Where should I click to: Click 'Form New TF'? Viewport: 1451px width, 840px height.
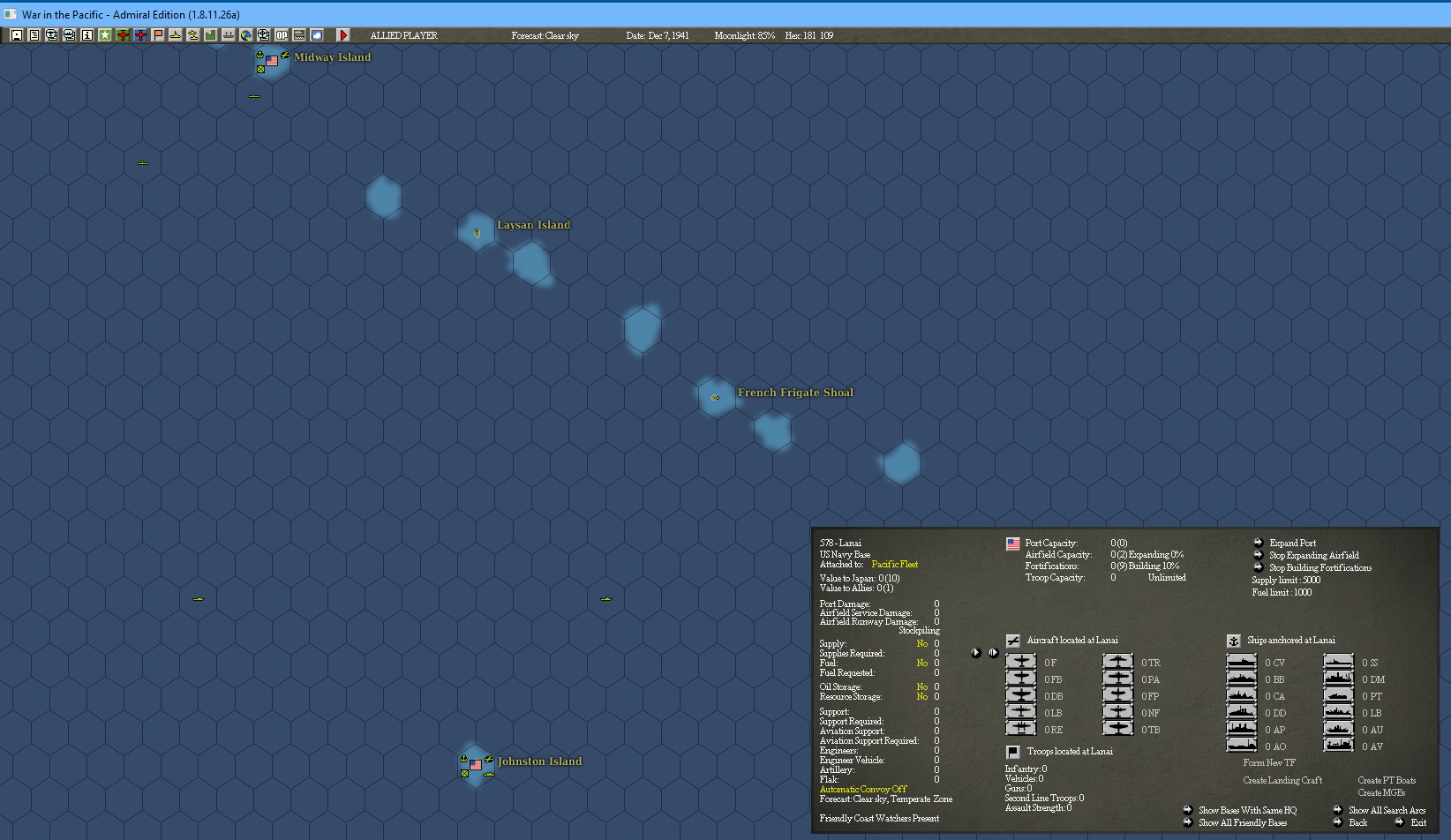(x=1269, y=762)
